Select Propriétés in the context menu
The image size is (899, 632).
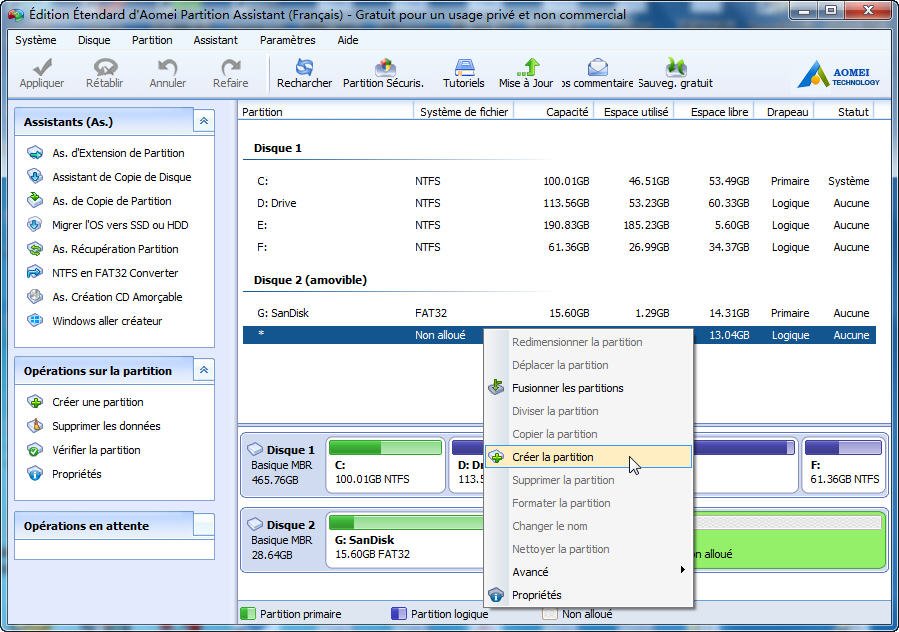tap(588, 595)
